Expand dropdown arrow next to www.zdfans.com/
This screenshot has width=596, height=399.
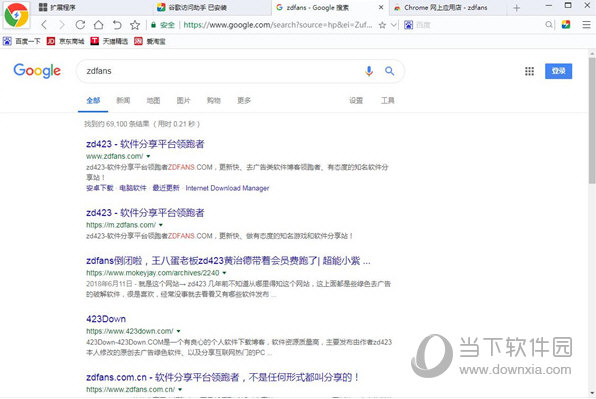click(148, 156)
